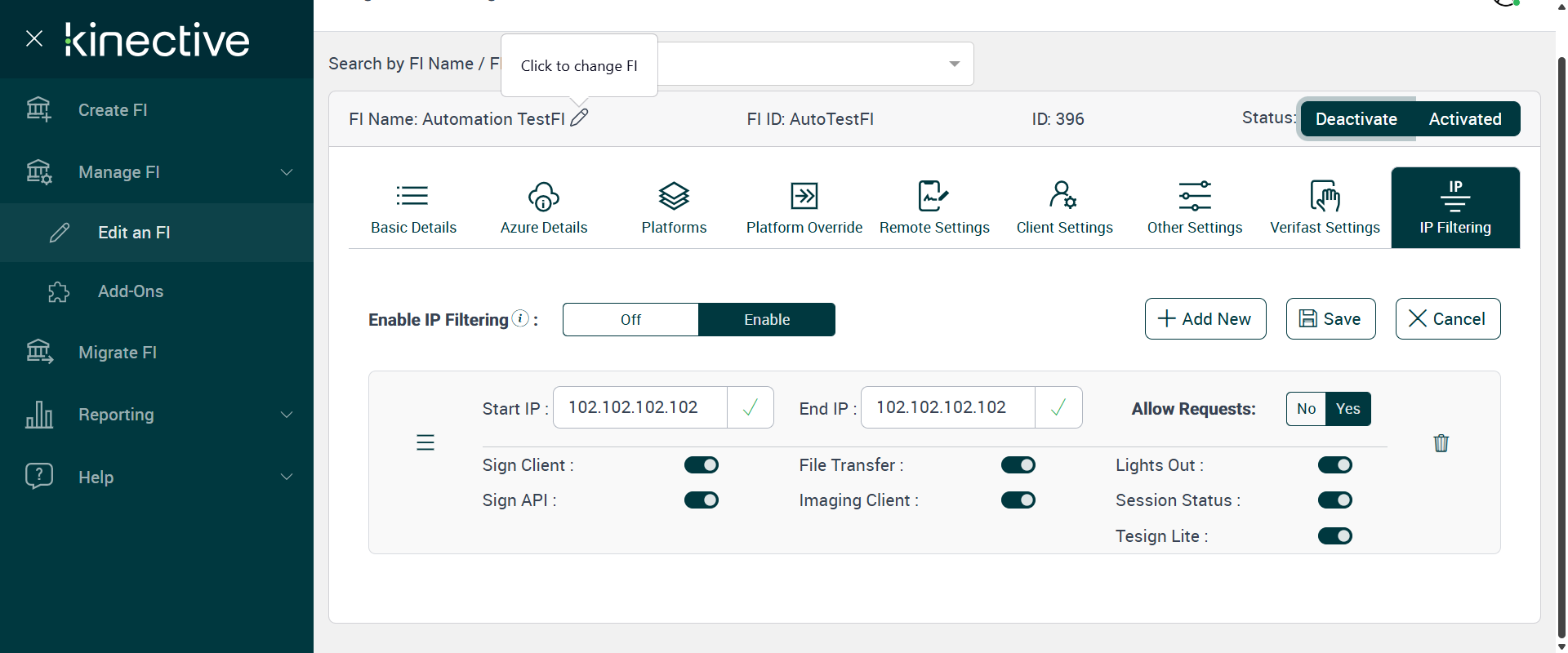Open the Client Settings tab
Image resolution: width=1568 pixels, height=653 pixels.
(x=1064, y=208)
